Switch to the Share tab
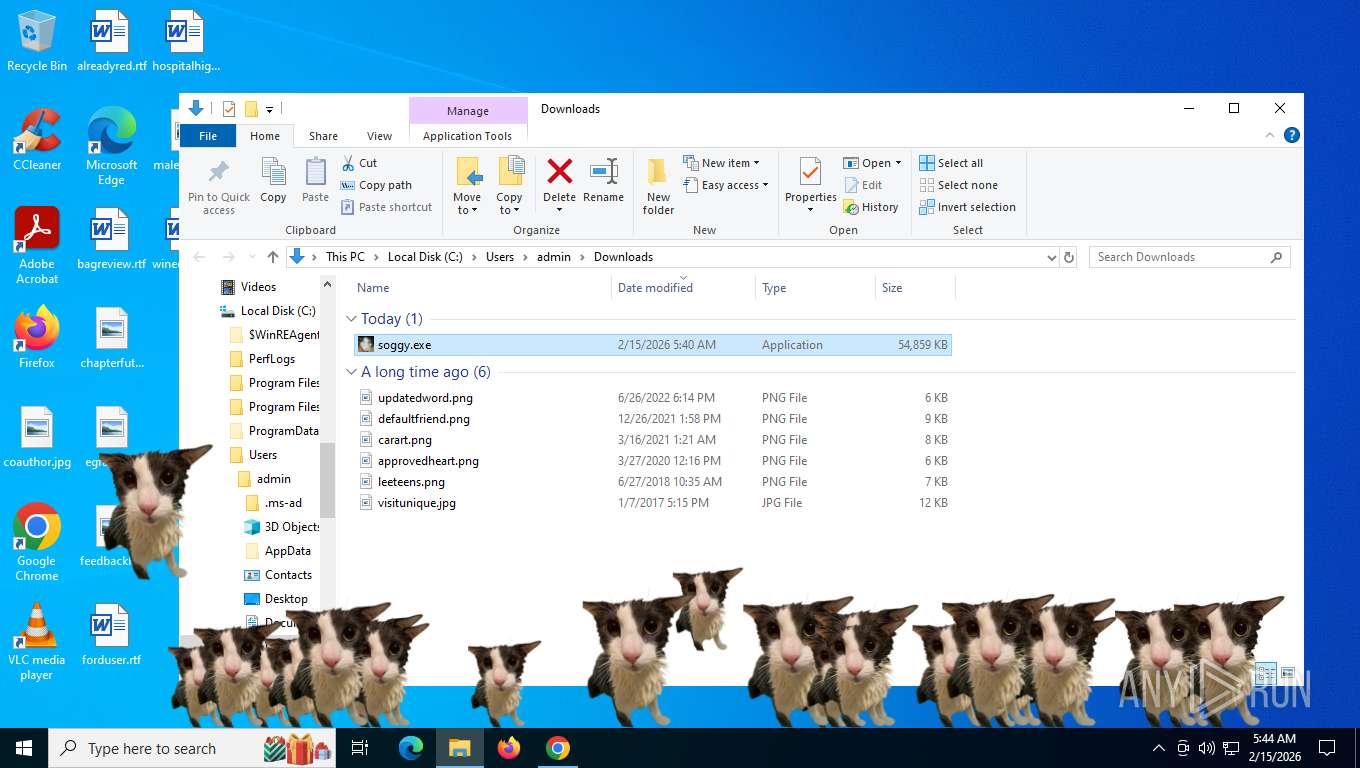 (323, 136)
